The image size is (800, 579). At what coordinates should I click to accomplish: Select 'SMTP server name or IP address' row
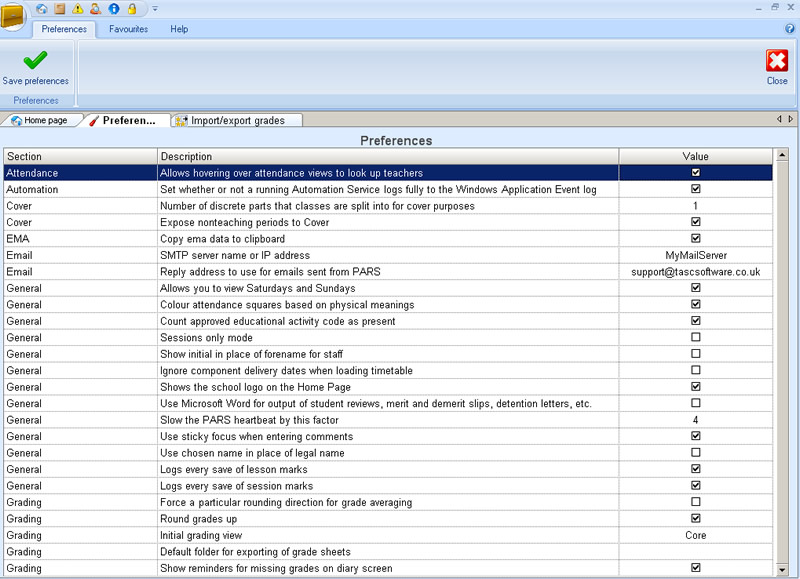[x=388, y=255]
